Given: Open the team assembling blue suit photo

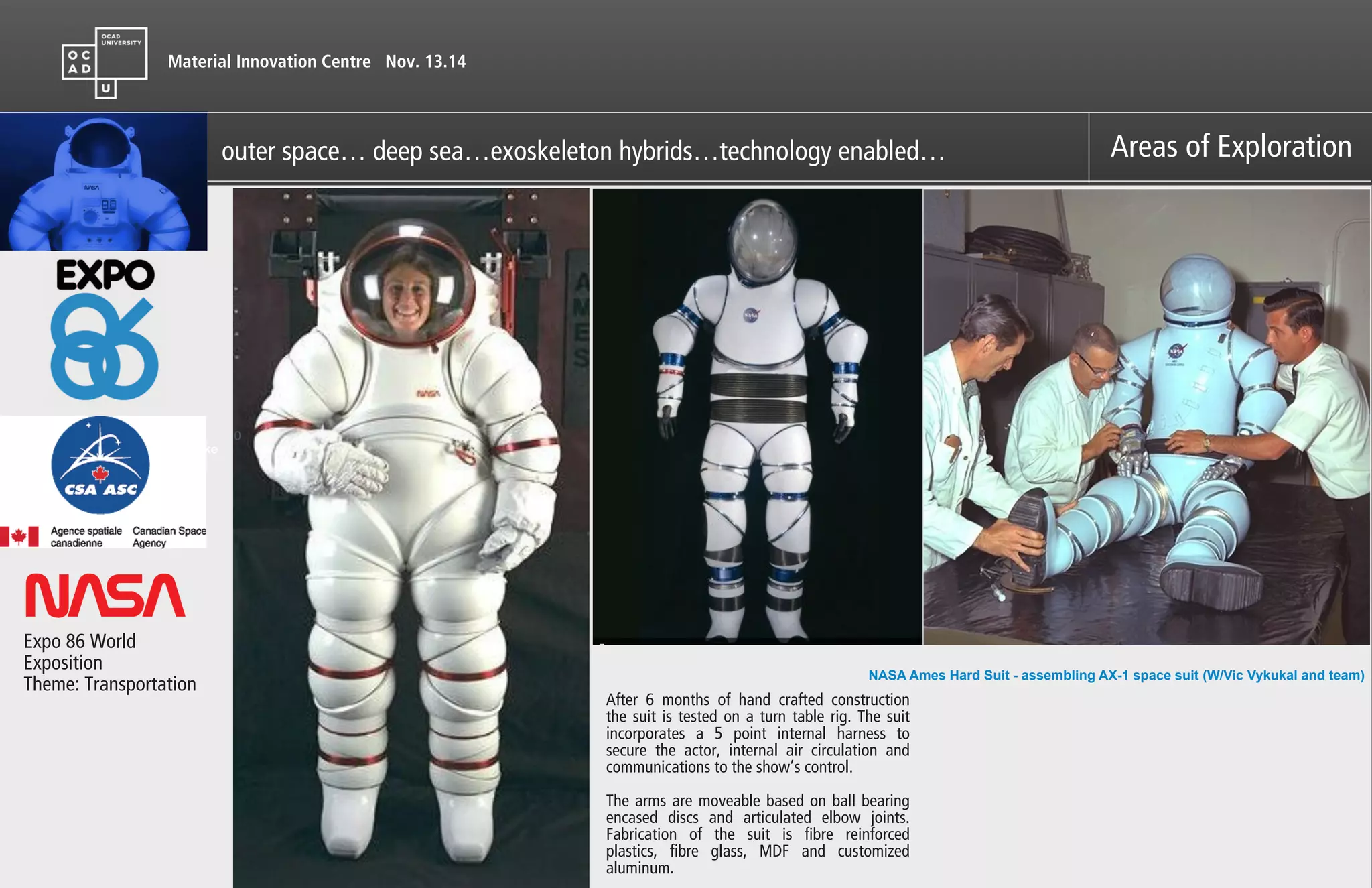Looking at the screenshot, I should [x=1146, y=416].
